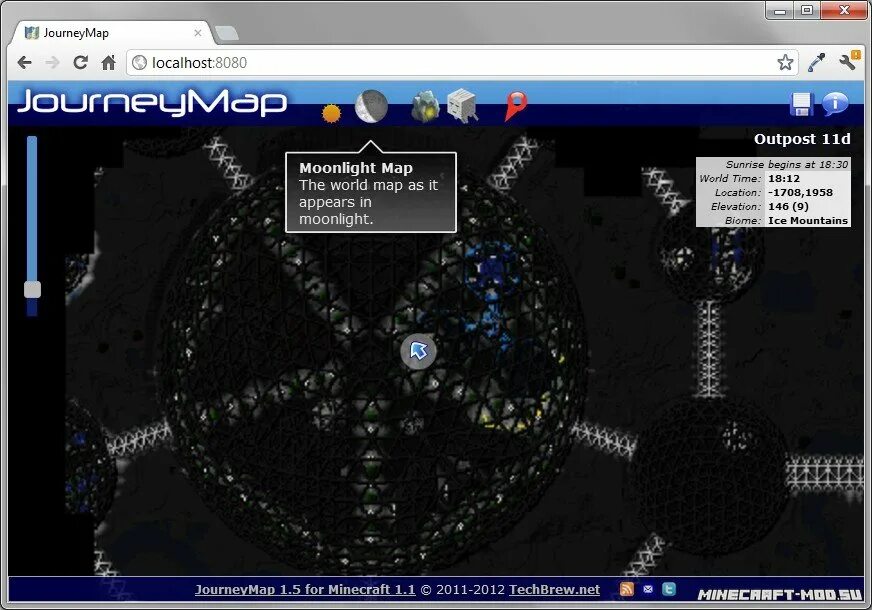Open the RSS feed icon in the footer
Image resolution: width=872 pixels, height=610 pixels.
pos(627,589)
